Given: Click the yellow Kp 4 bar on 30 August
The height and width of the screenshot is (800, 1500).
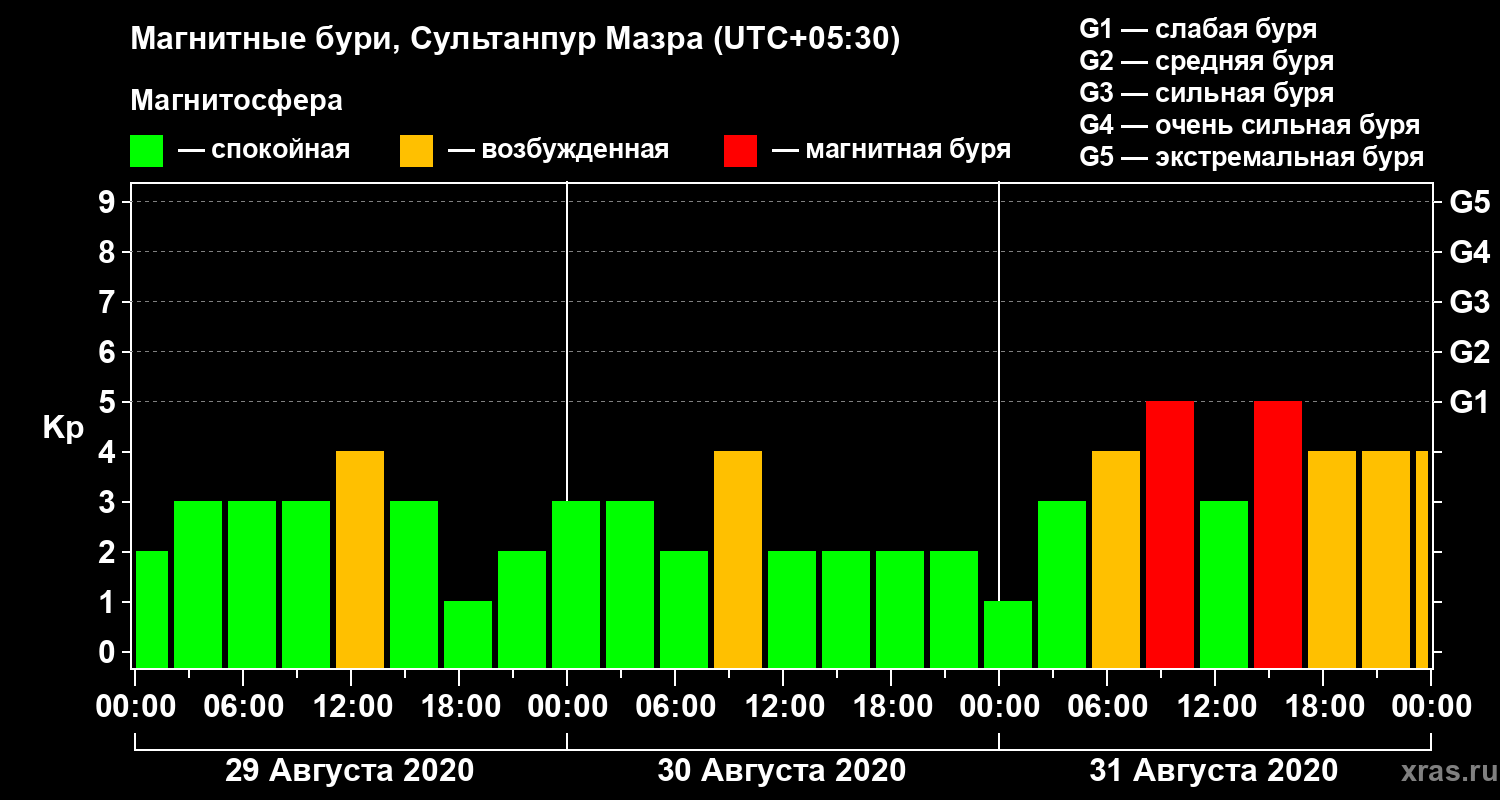Looking at the screenshot, I should pyautogui.click(x=738, y=560).
